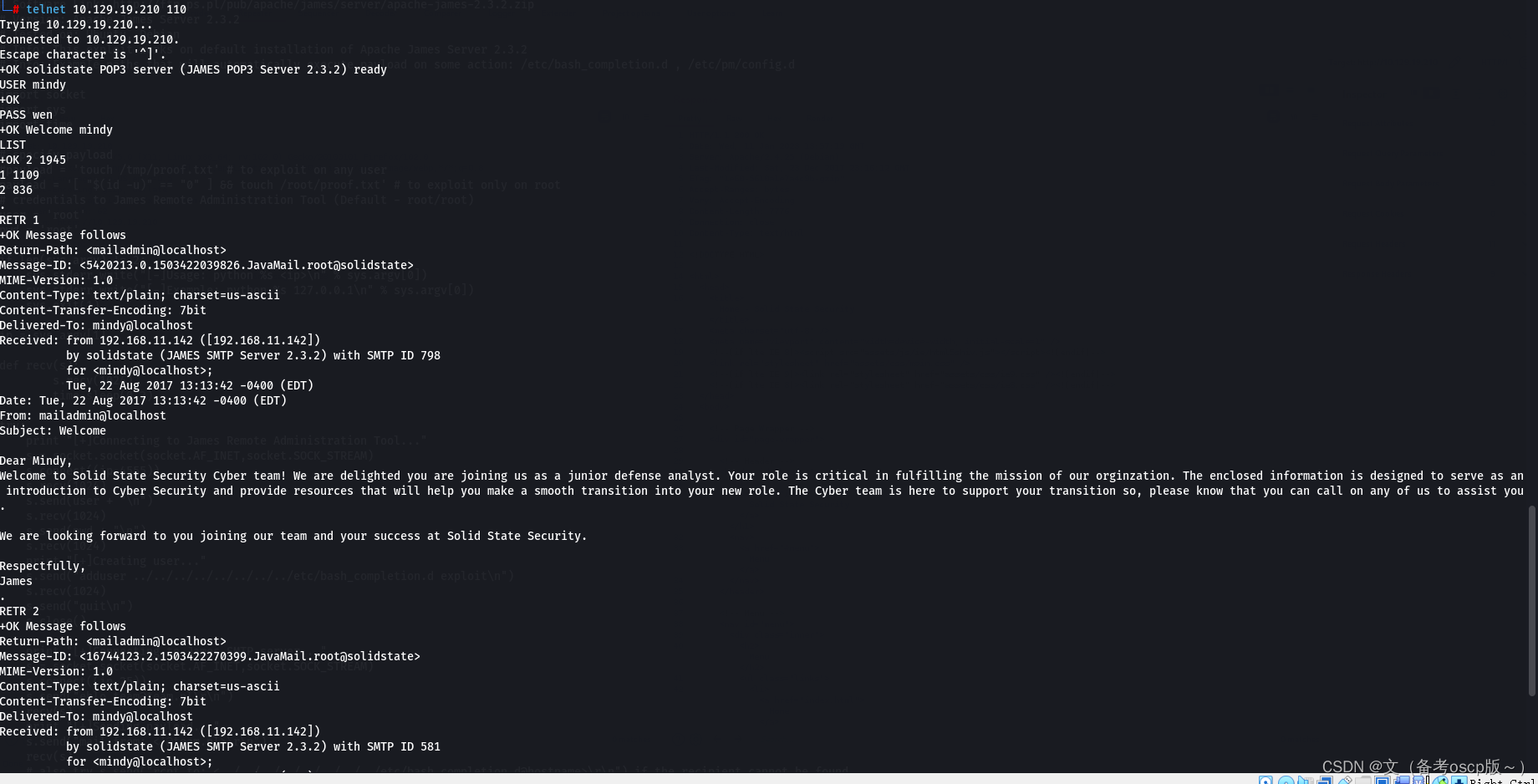
Task: Click the keyboard capture arrow icon
Action: [x=1459, y=781]
